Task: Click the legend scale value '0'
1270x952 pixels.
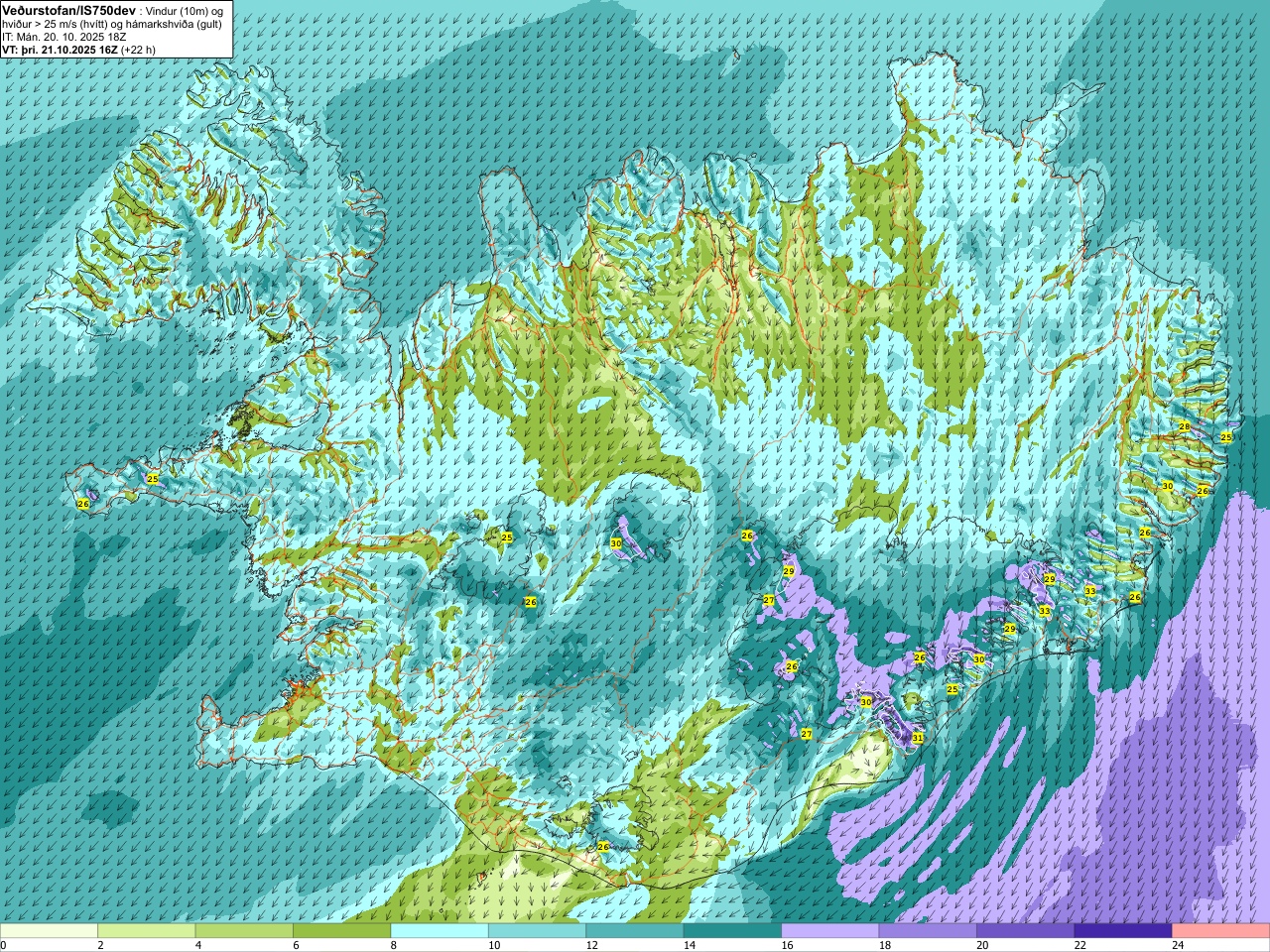Action: [4, 945]
